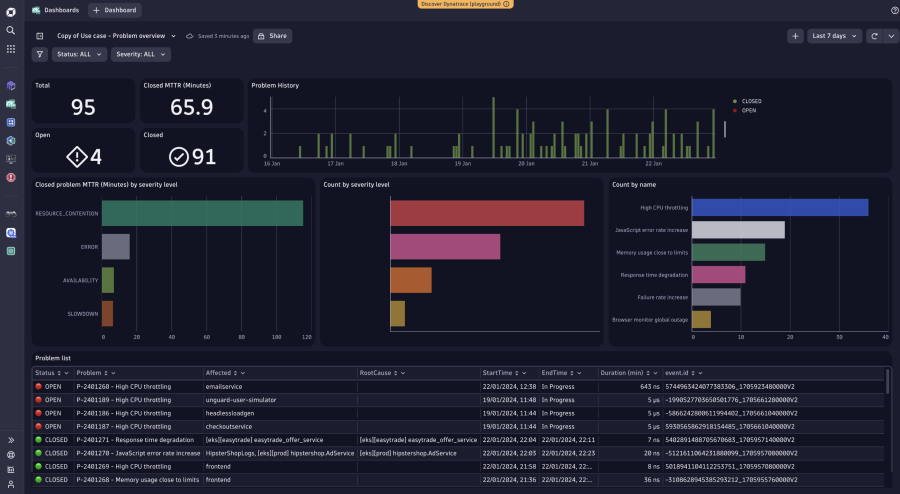Image resolution: width=900 pixels, height=494 pixels.
Task: Open the help icon at top right
Action: tap(894, 10)
